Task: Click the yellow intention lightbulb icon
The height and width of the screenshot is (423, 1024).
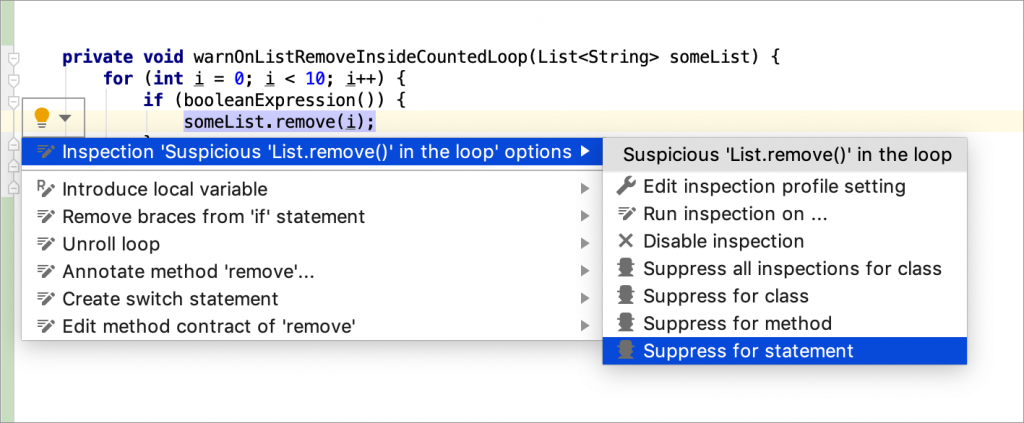Action: click(x=42, y=118)
